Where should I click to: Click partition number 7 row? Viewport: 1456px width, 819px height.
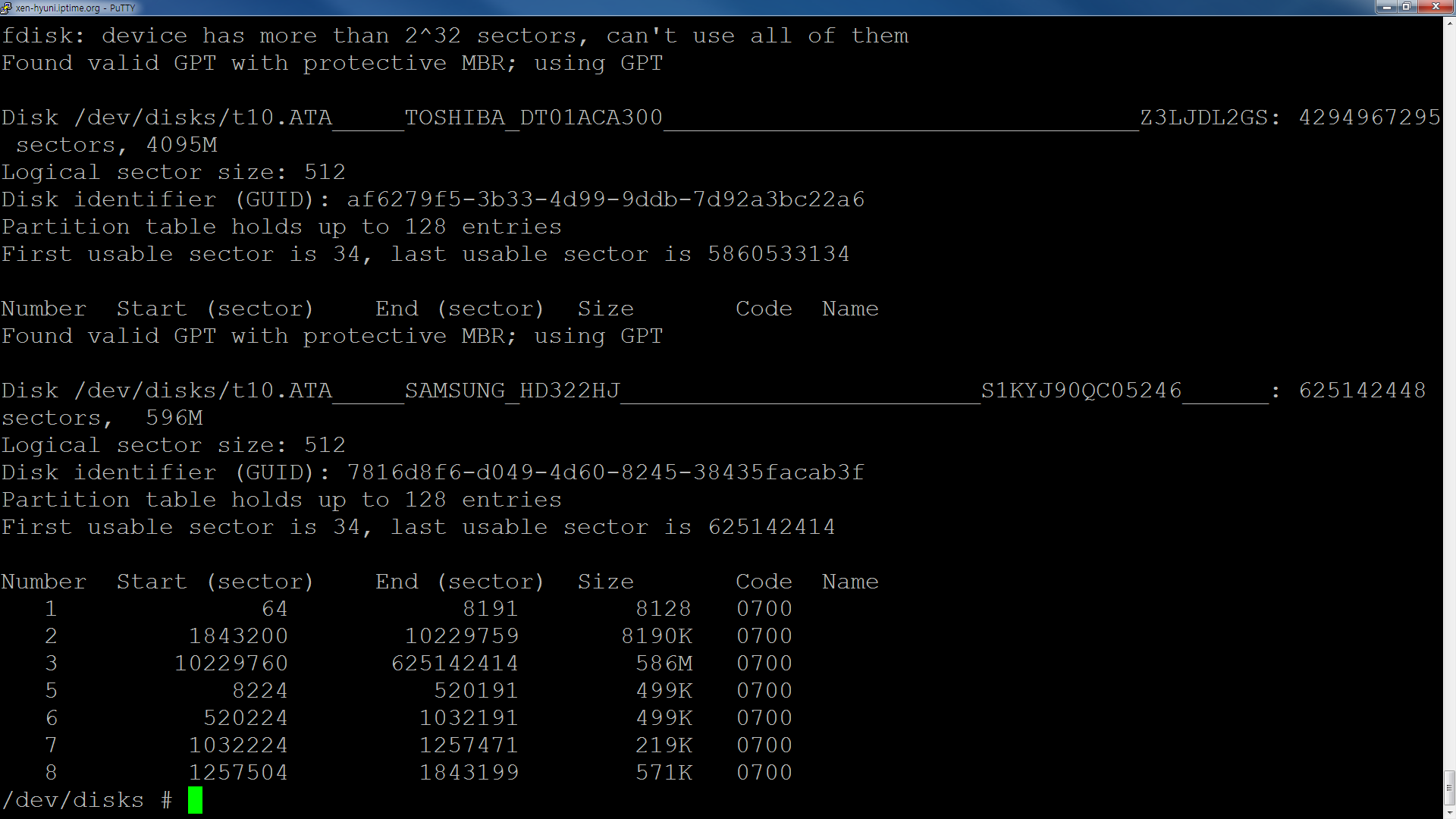click(400, 745)
